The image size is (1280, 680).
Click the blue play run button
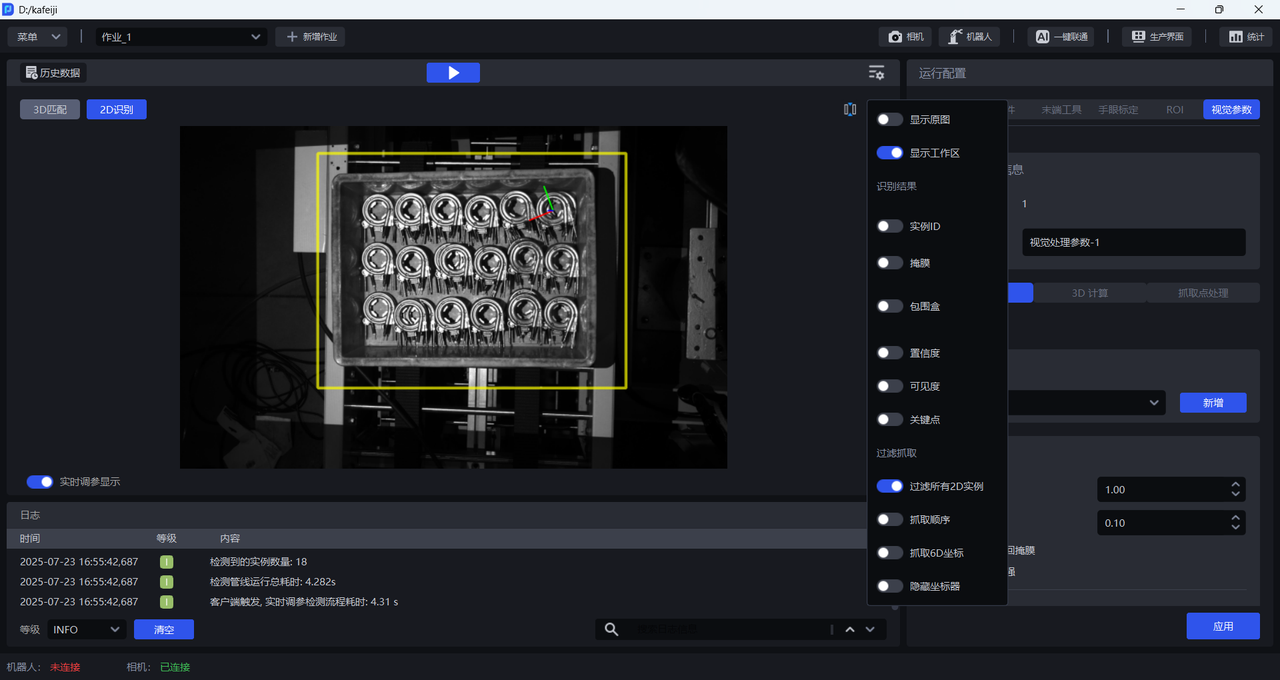pos(453,73)
